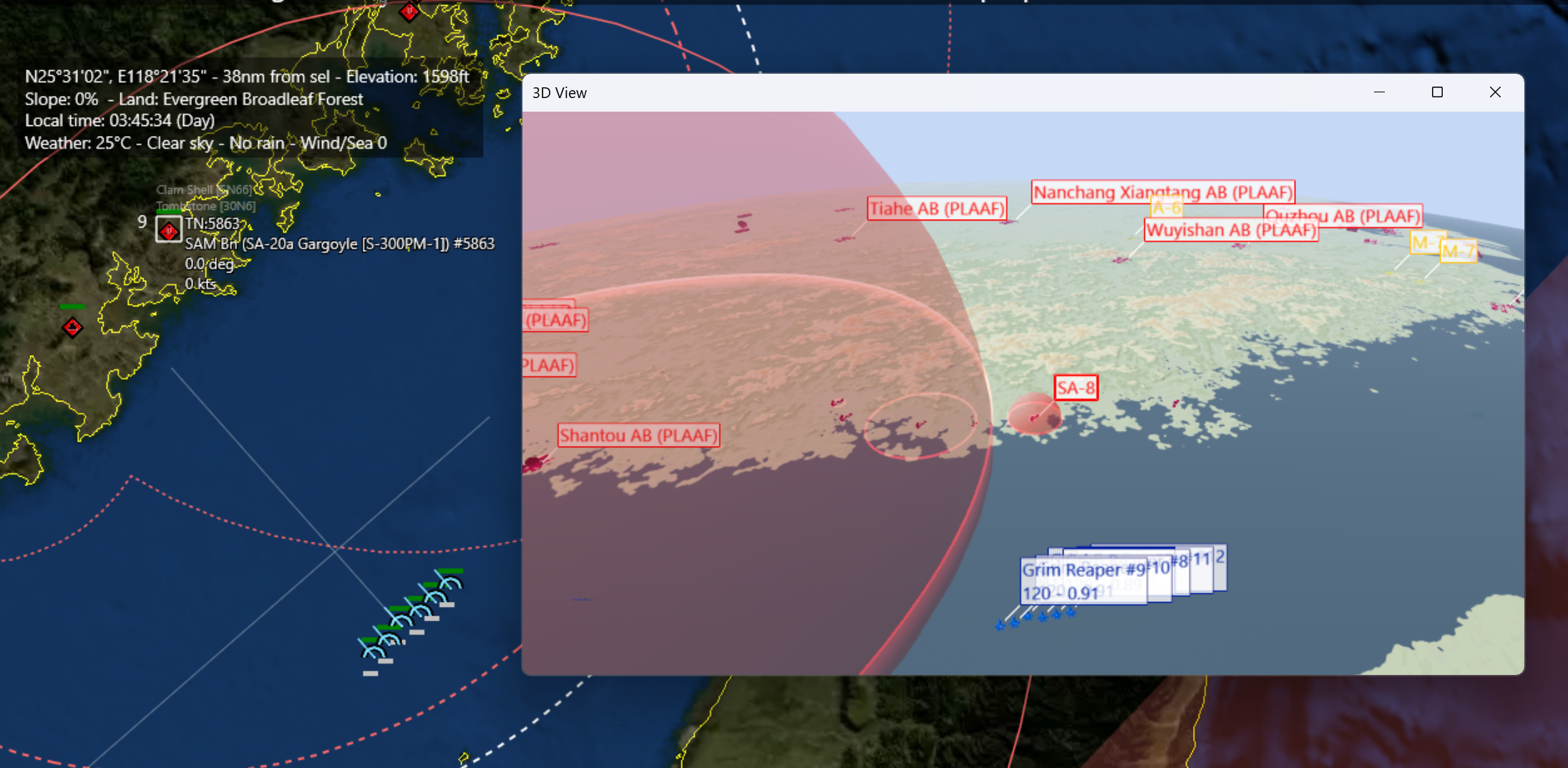
Task: Select the red hostile unit icon at the map's top edge
Action: tap(409, 10)
